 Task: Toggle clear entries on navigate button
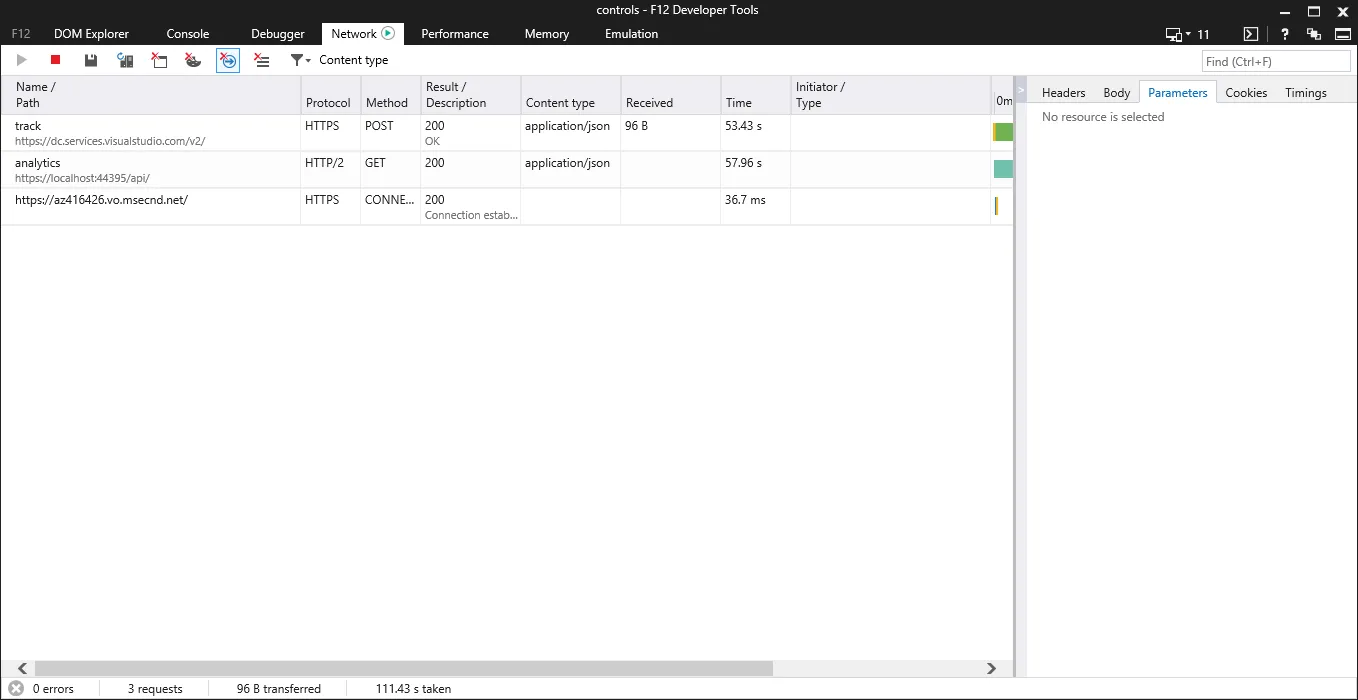(228, 60)
